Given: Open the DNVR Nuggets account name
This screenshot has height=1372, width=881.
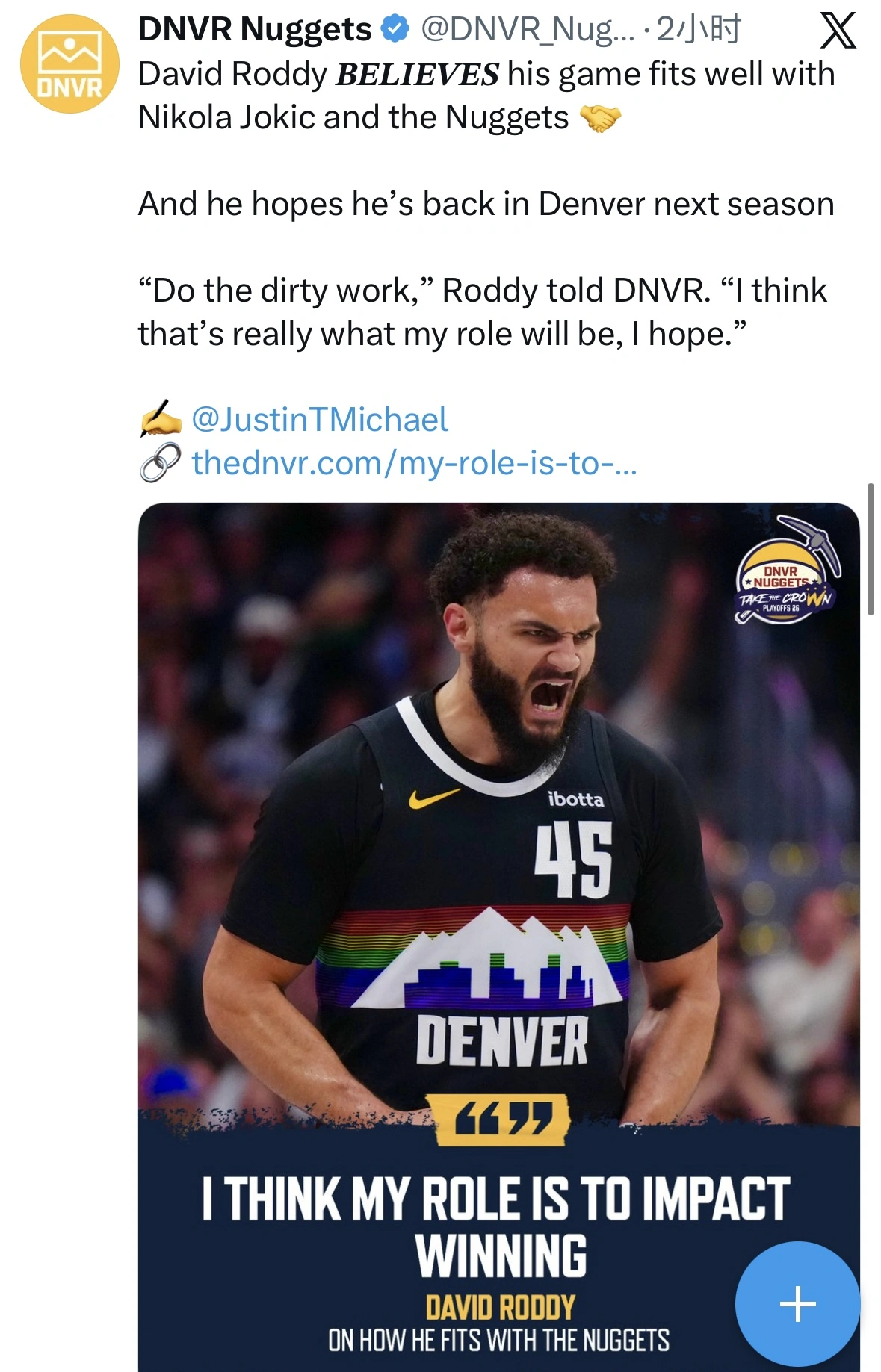Looking at the screenshot, I should (x=255, y=30).
